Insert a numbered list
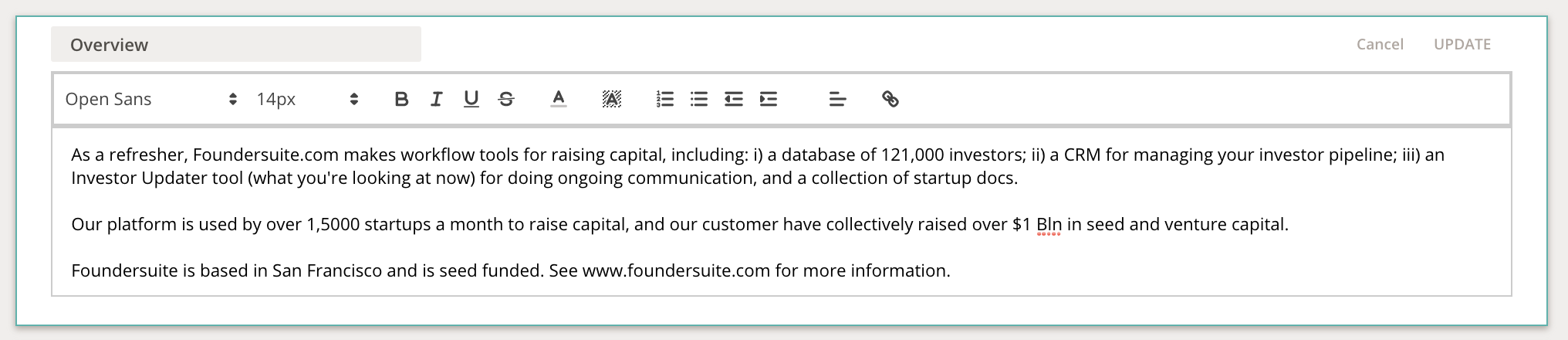Viewport: 1568px width, 340px height. [664, 99]
